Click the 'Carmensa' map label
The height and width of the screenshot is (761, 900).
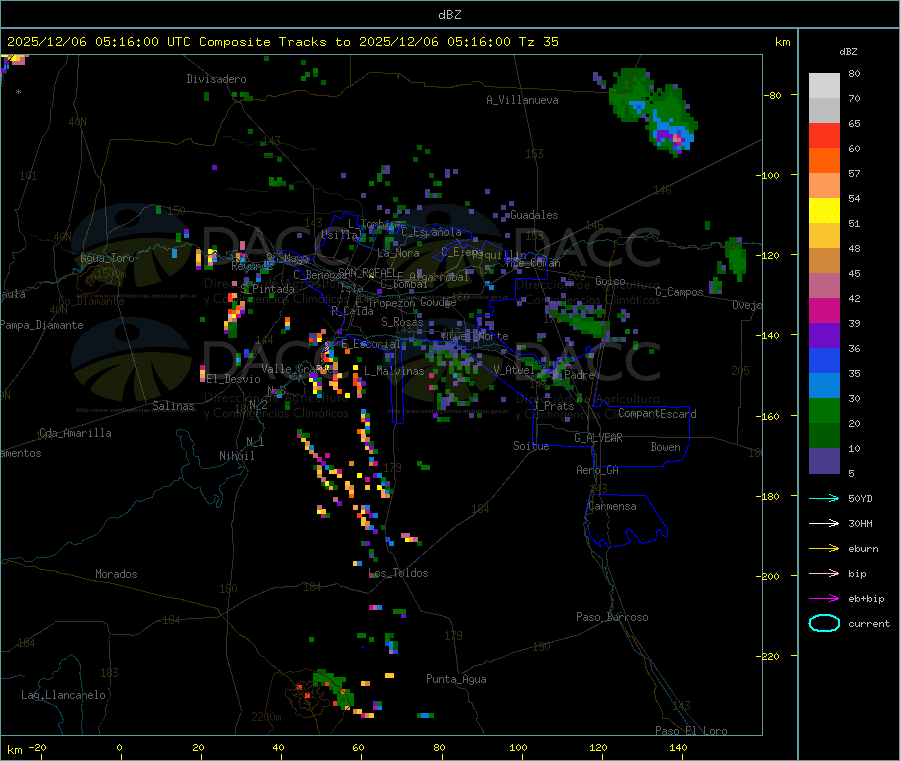pyautogui.click(x=612, y=506)
